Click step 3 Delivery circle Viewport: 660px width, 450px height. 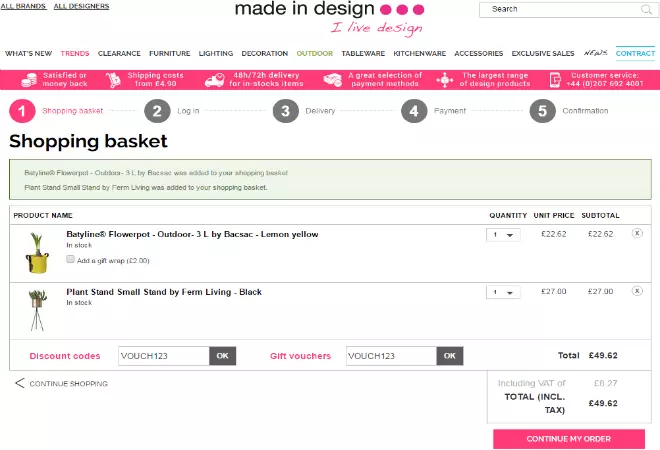pyautogui.click(x=285, y=111)
